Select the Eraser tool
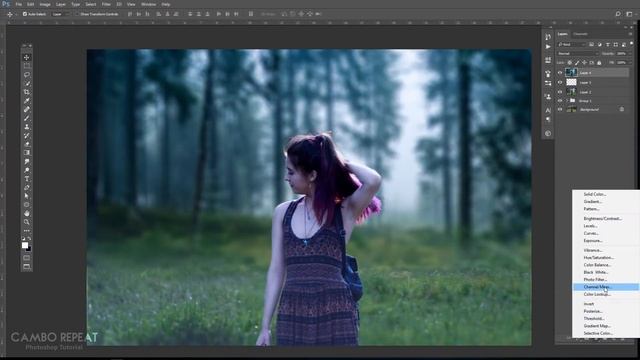 coord(27,144)
